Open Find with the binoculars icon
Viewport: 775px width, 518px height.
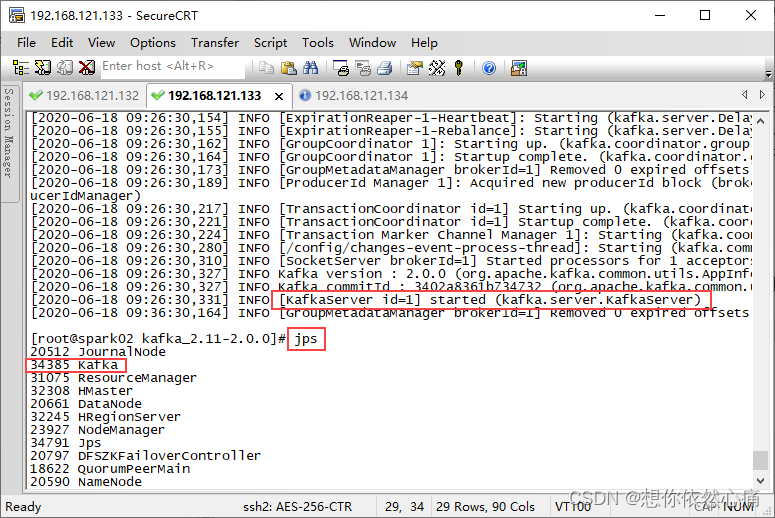click(310, 68)
